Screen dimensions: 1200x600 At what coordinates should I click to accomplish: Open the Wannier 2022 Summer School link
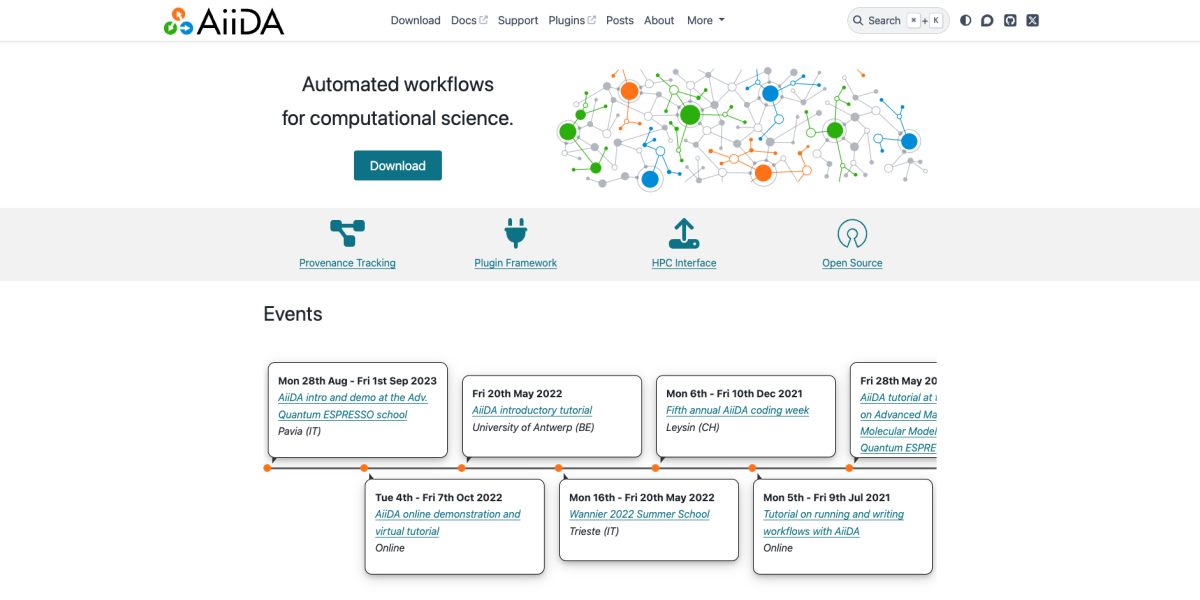[x=639, y=514]
